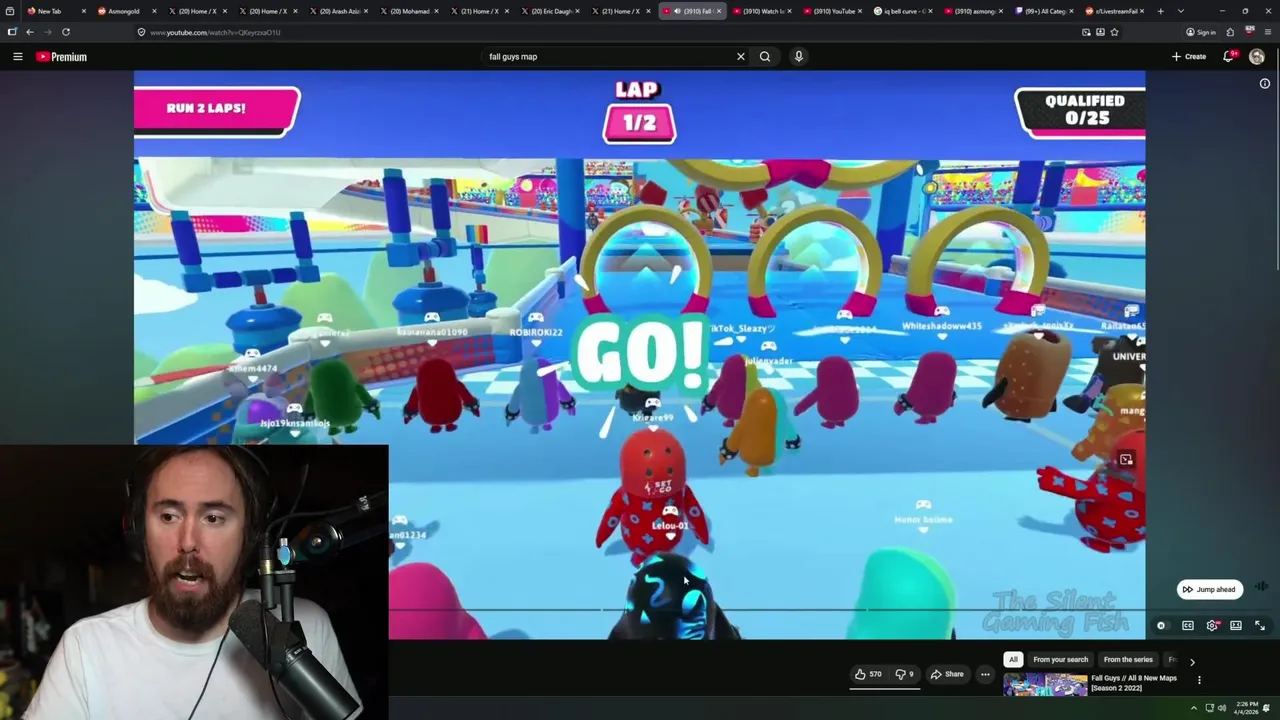Go back in the browser
This screenshot has height=720, width=1280.
coord(30,32)
